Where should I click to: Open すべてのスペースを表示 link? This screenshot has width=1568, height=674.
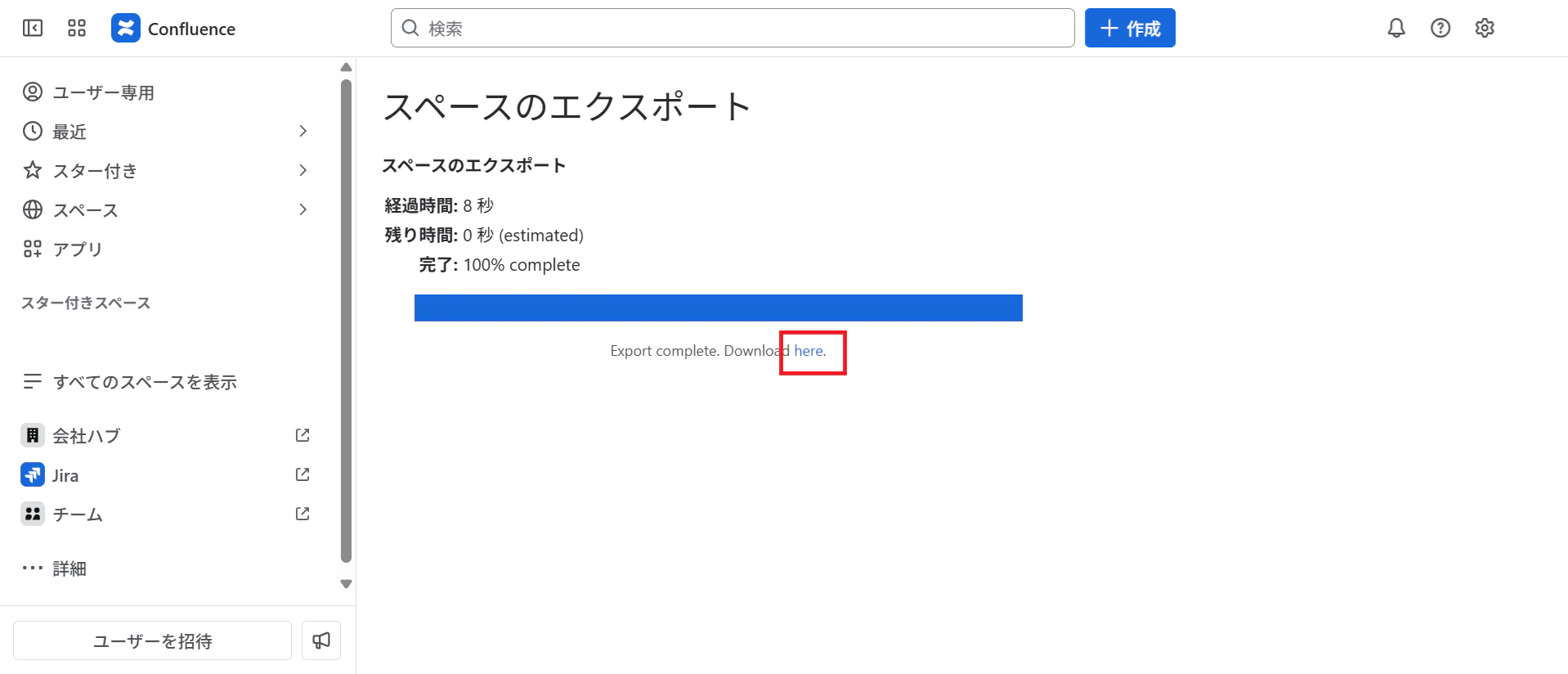(145, 382)
